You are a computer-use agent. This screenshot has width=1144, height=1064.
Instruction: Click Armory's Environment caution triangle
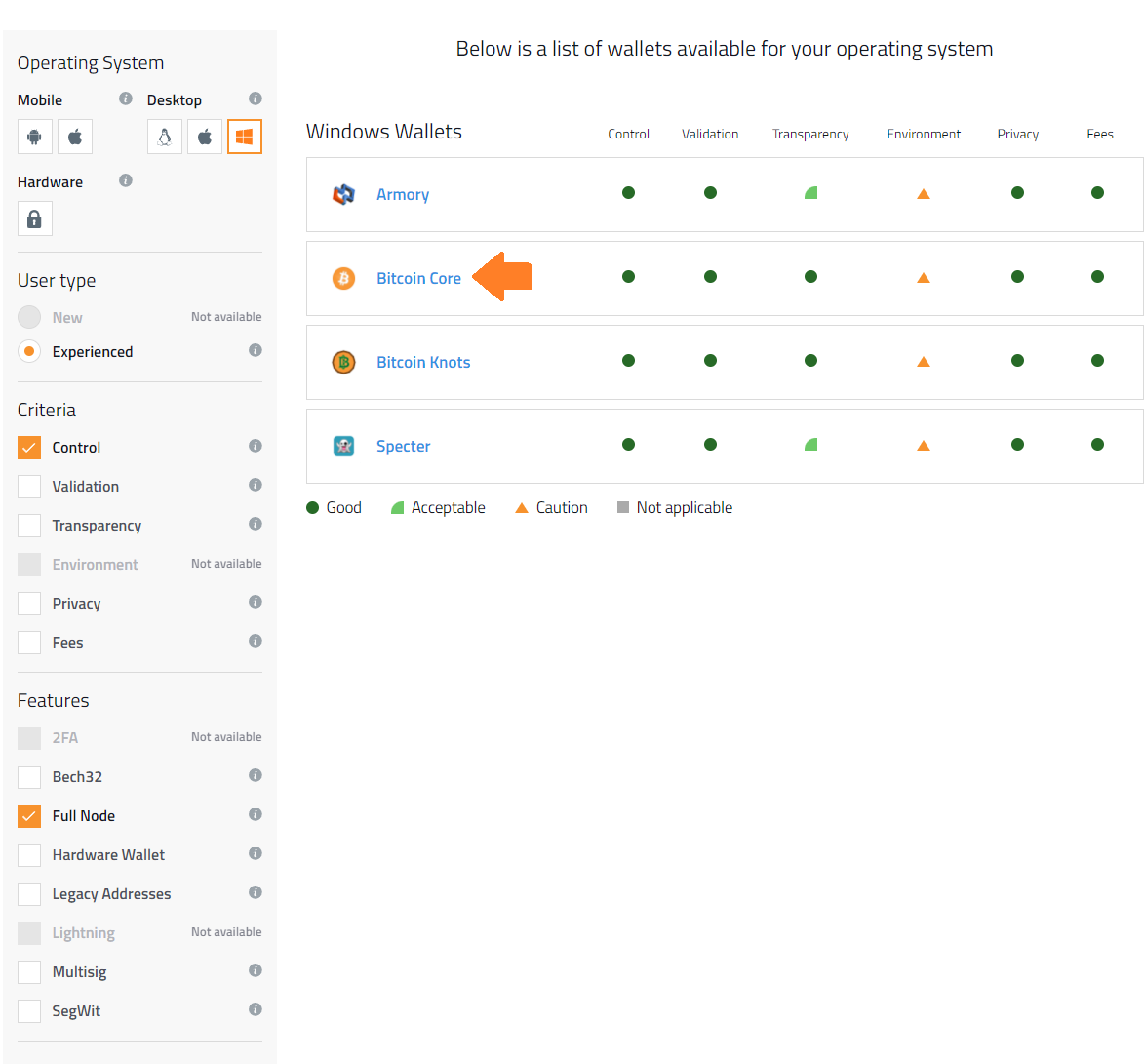[923, 194]
